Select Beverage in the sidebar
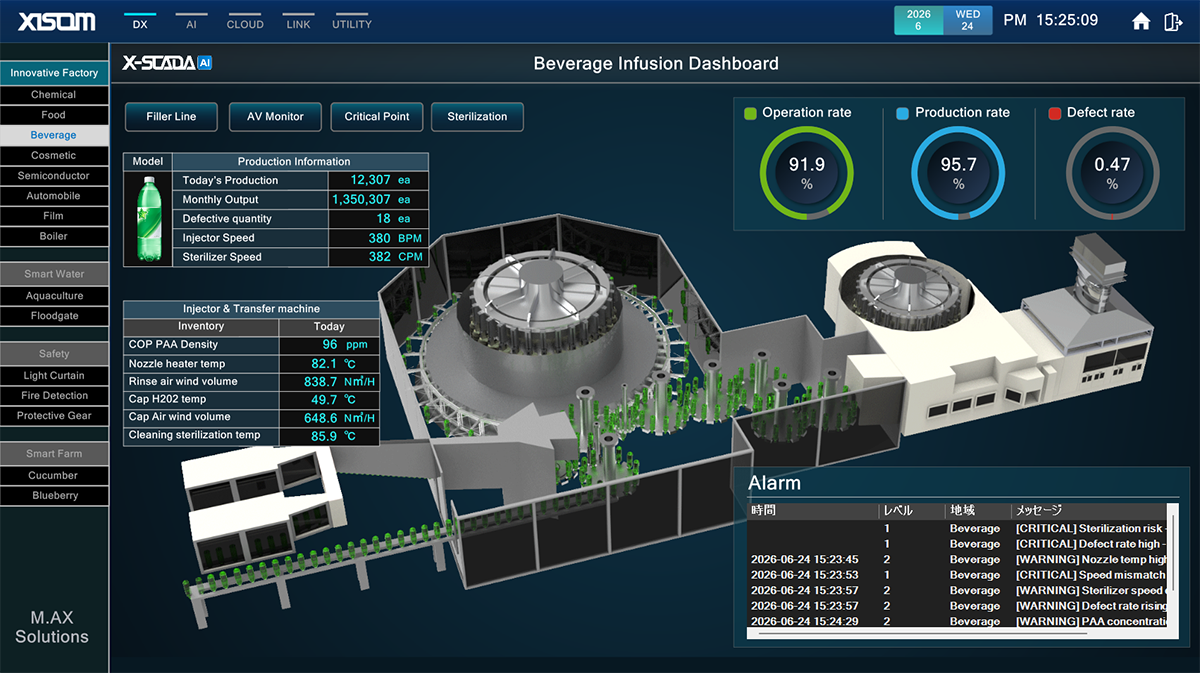This screenshot has height=673, width=1200. click(x=54, y=135)
